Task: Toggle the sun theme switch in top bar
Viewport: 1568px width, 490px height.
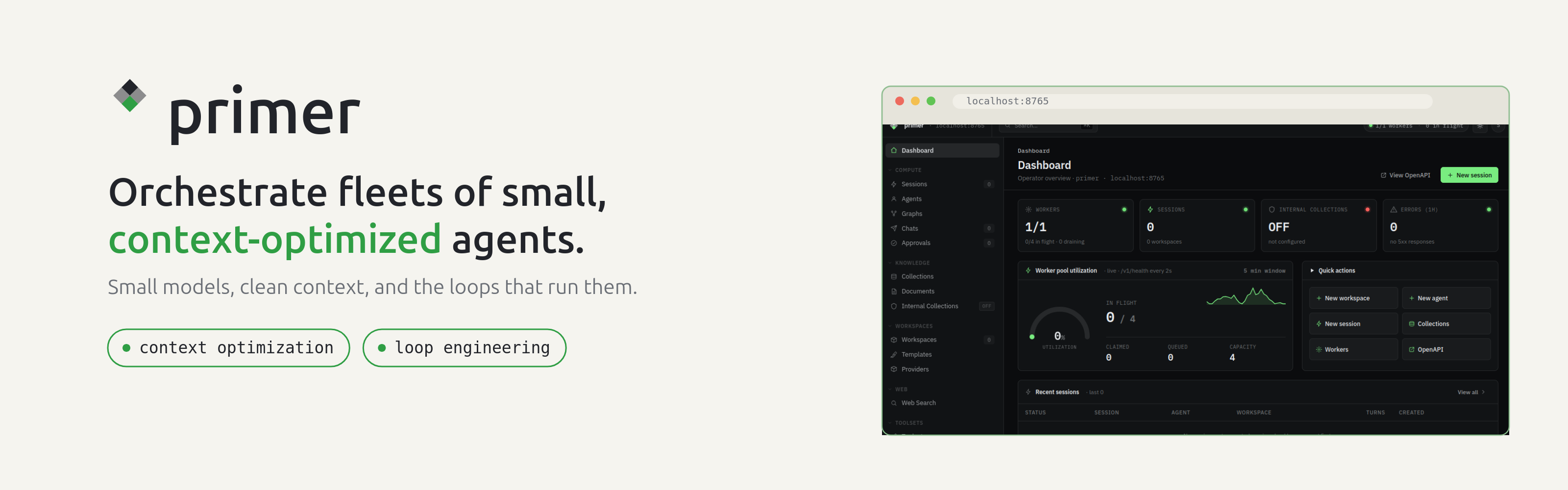Action: tap(1480, 126)
